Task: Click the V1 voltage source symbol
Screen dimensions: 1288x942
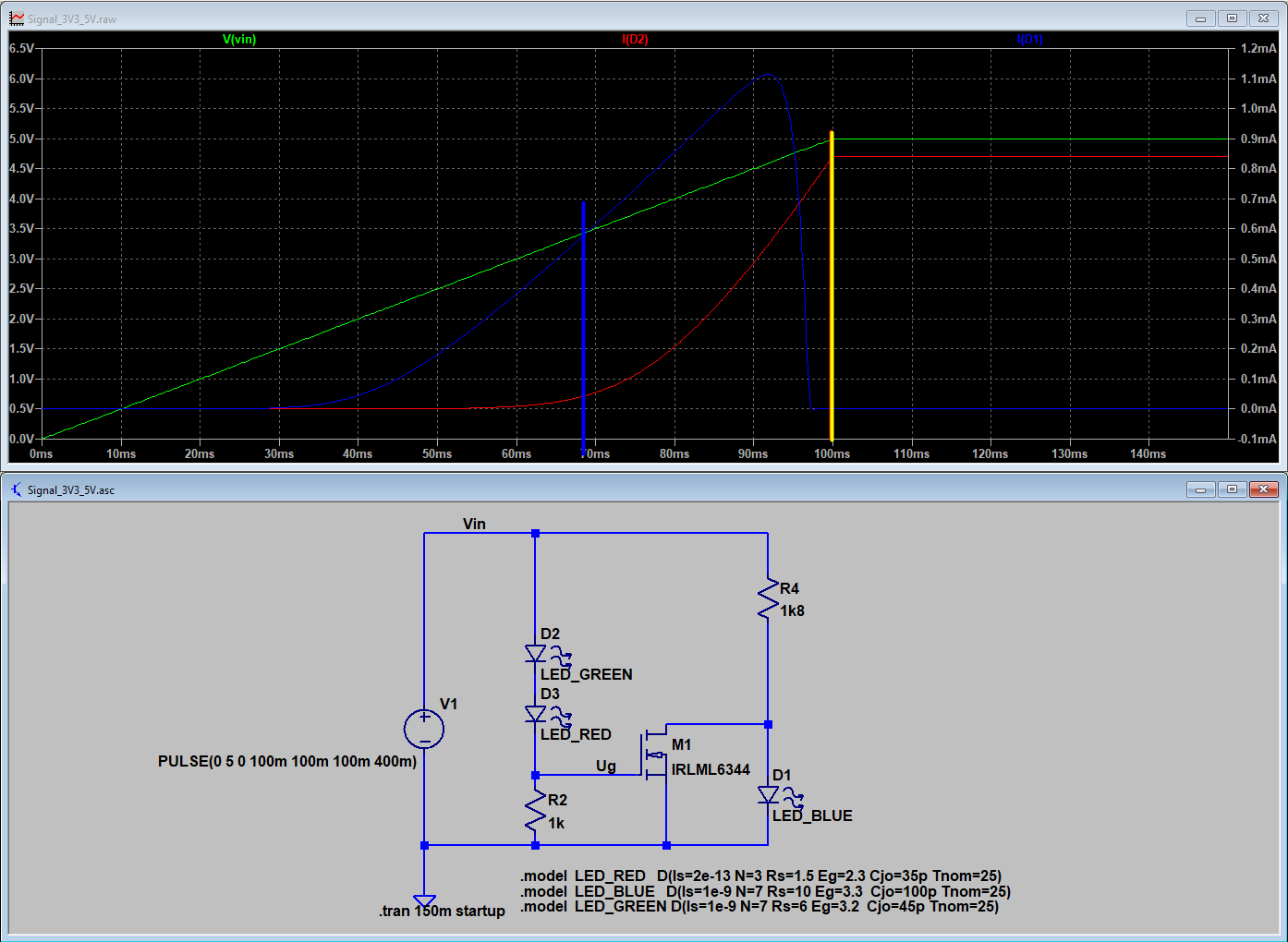Action: 424,730
